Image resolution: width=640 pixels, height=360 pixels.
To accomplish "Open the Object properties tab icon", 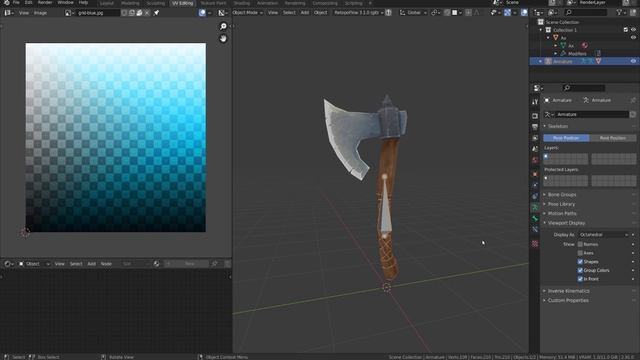I will (x=535, y=174).
